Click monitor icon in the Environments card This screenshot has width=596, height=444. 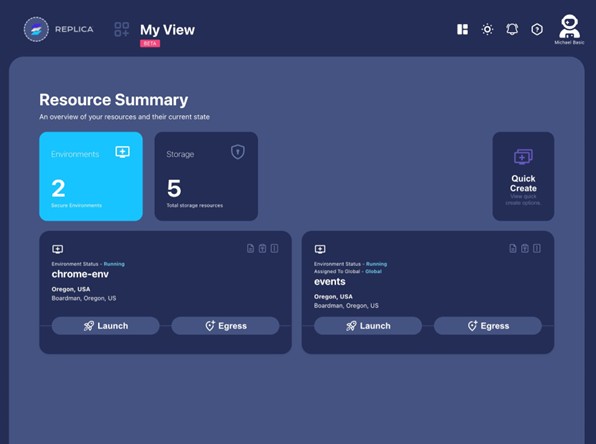pyautogui.click(x=122, y=152)
